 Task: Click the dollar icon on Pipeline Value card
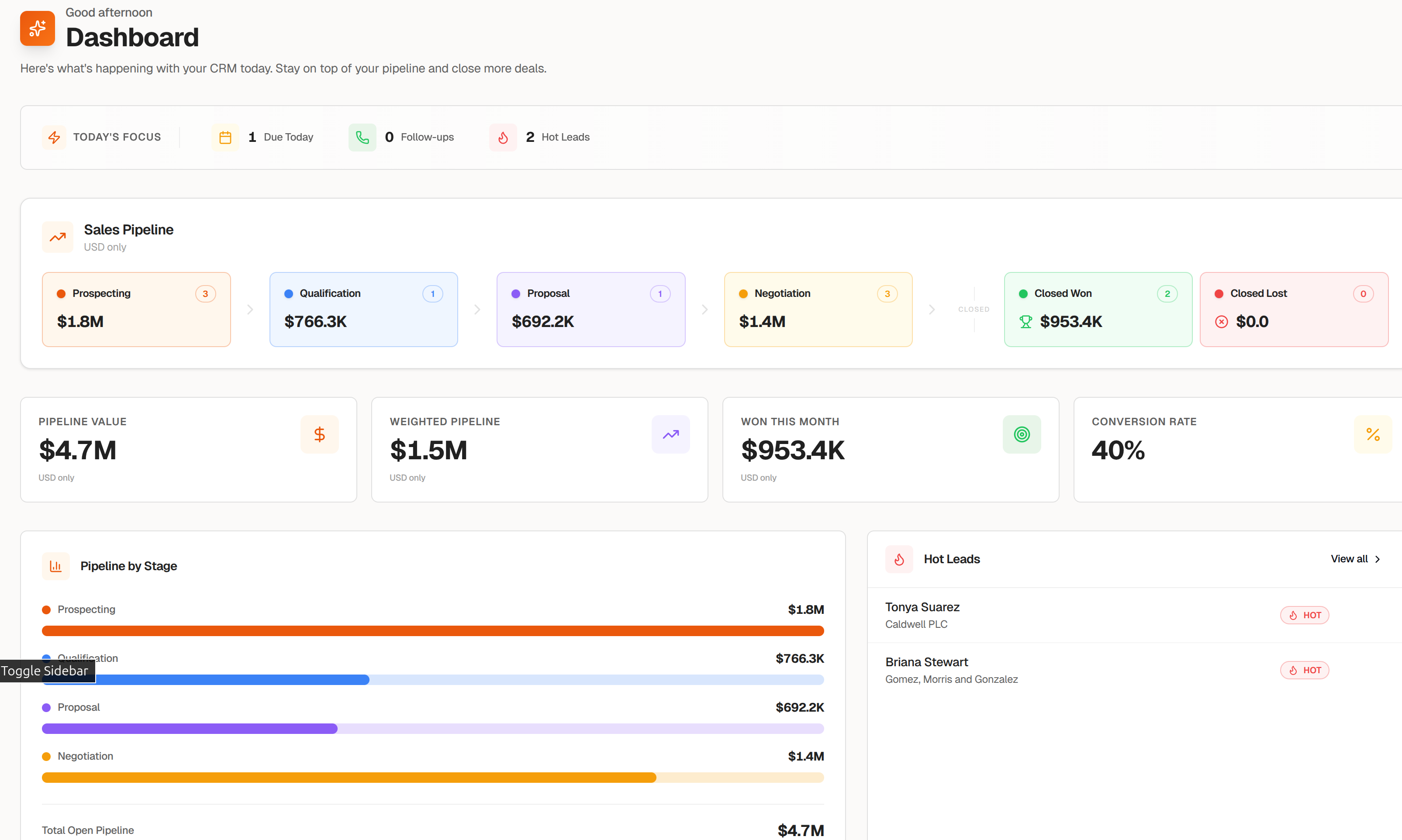pos(319,434)
